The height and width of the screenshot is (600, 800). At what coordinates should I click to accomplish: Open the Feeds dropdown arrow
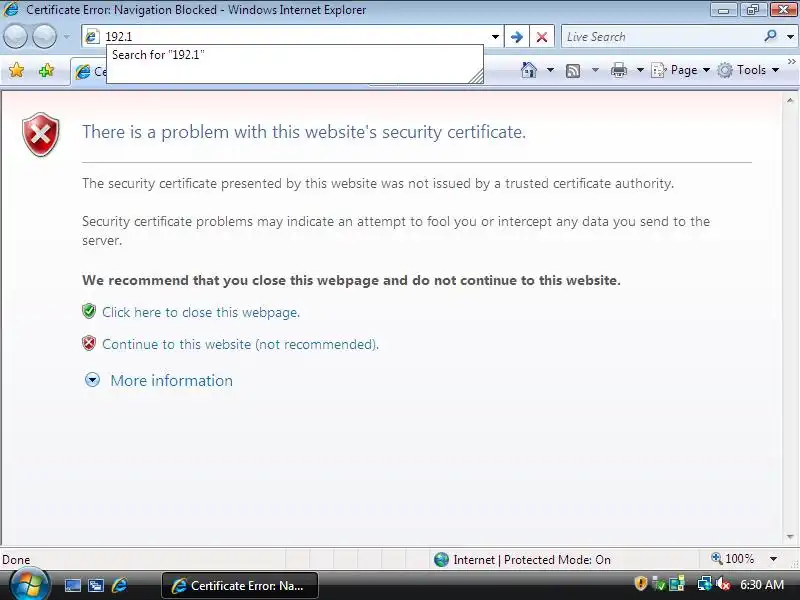coord(595,70)
